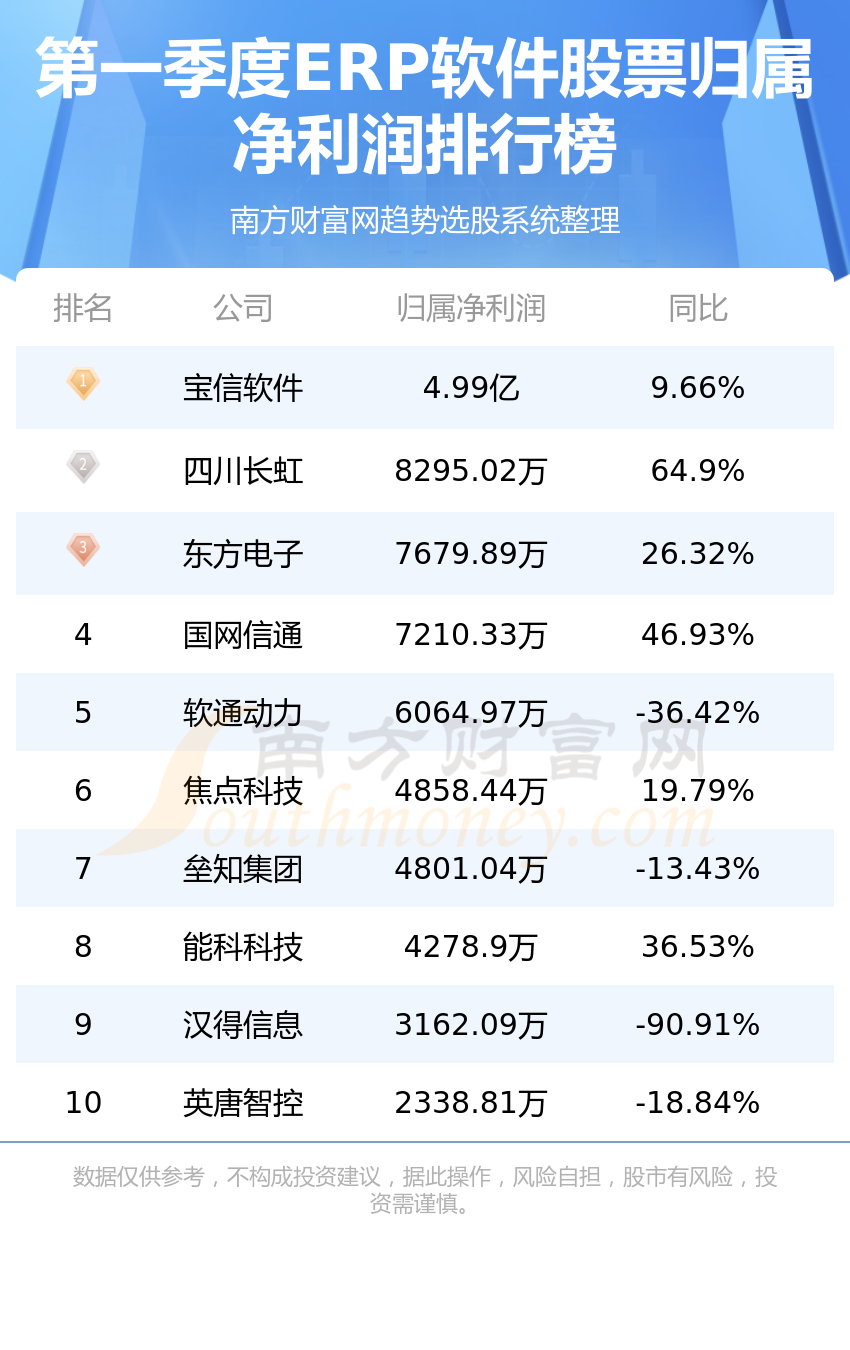Click the disclaimer text at bottom
This screenshot has height=1350, width=850.
click(425, 1190)
